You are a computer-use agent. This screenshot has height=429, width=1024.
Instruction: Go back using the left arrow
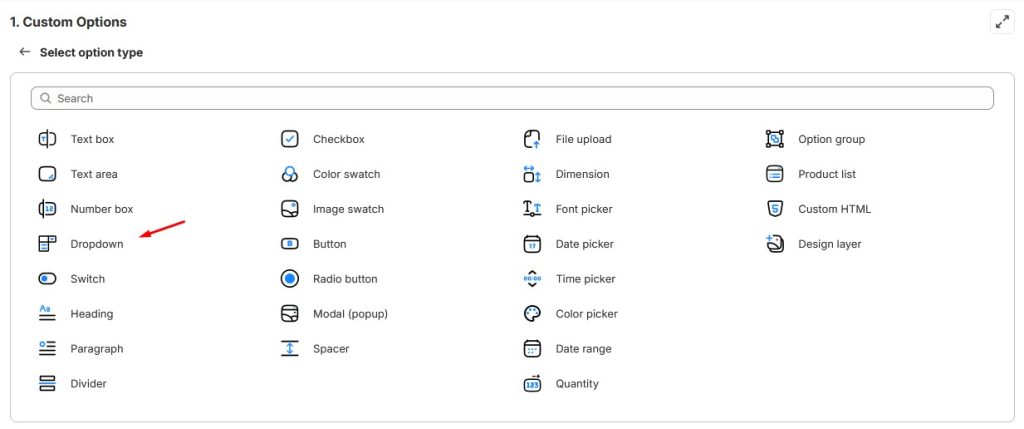pyautogui.click(x=25, y=52)
